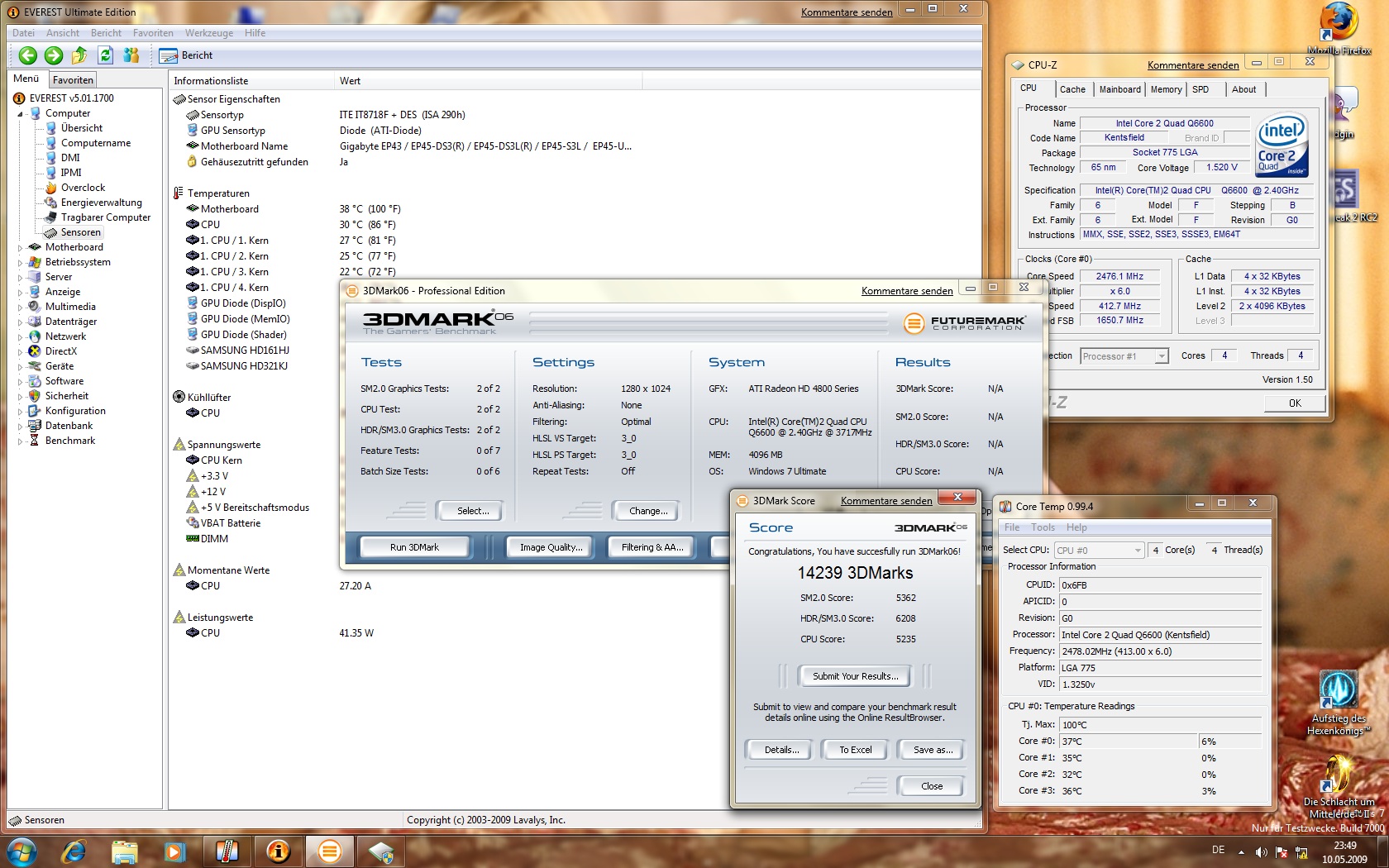Switch to the Favoriten tab
Viewport: 1389px width, 868px height.
(73, 80)
